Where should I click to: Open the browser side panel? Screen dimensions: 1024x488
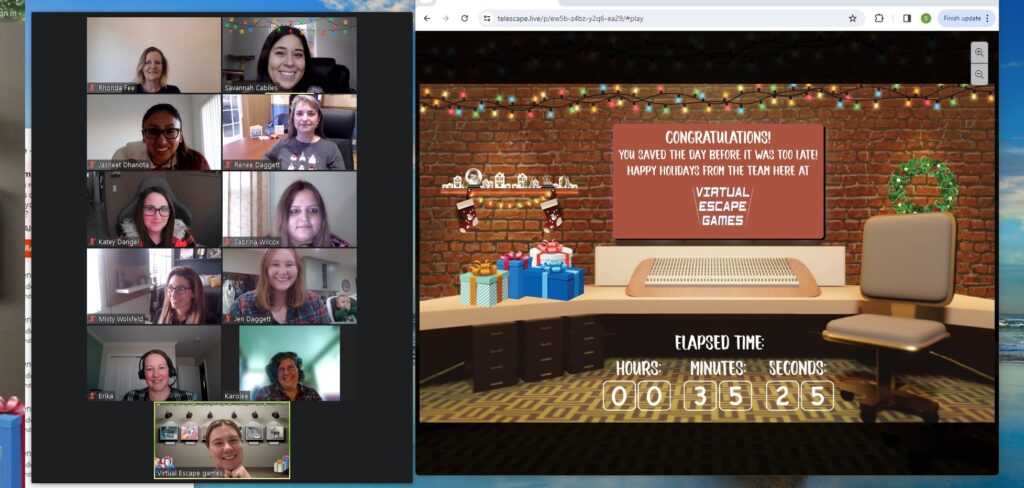click(906, 18)
